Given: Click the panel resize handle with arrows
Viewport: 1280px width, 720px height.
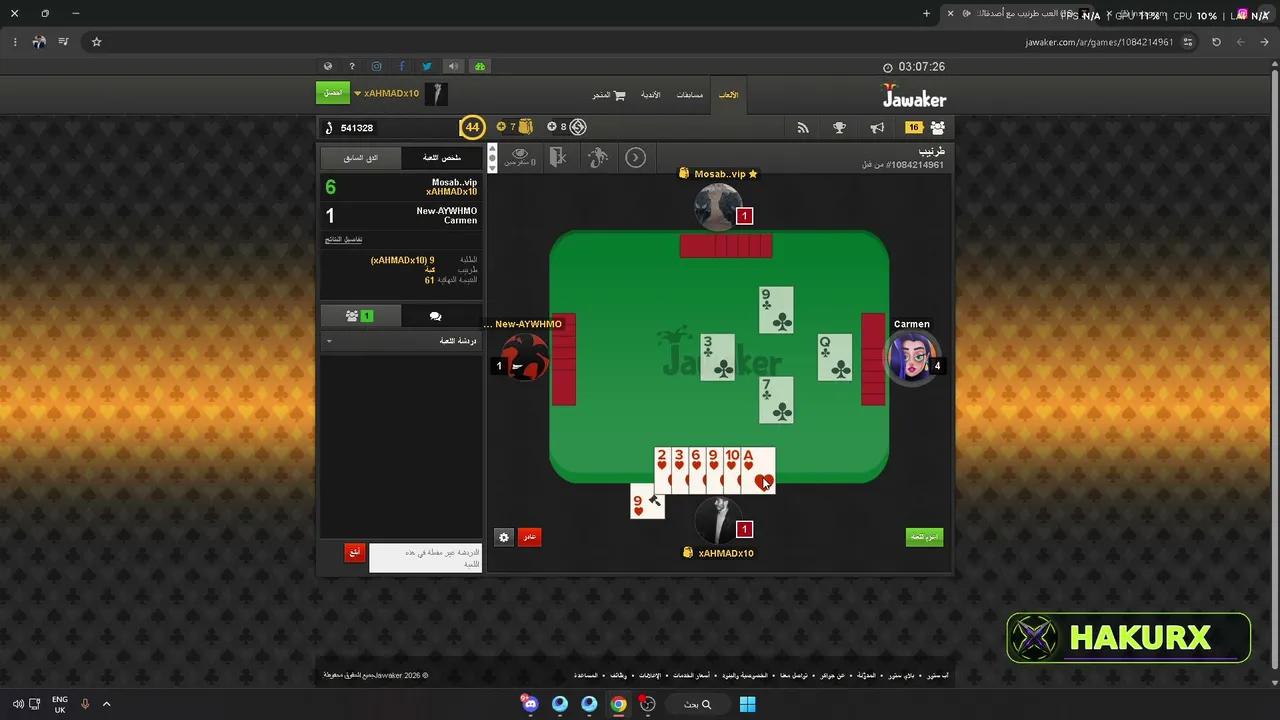Looking at the screenshot, I should (x=491, y=157).
